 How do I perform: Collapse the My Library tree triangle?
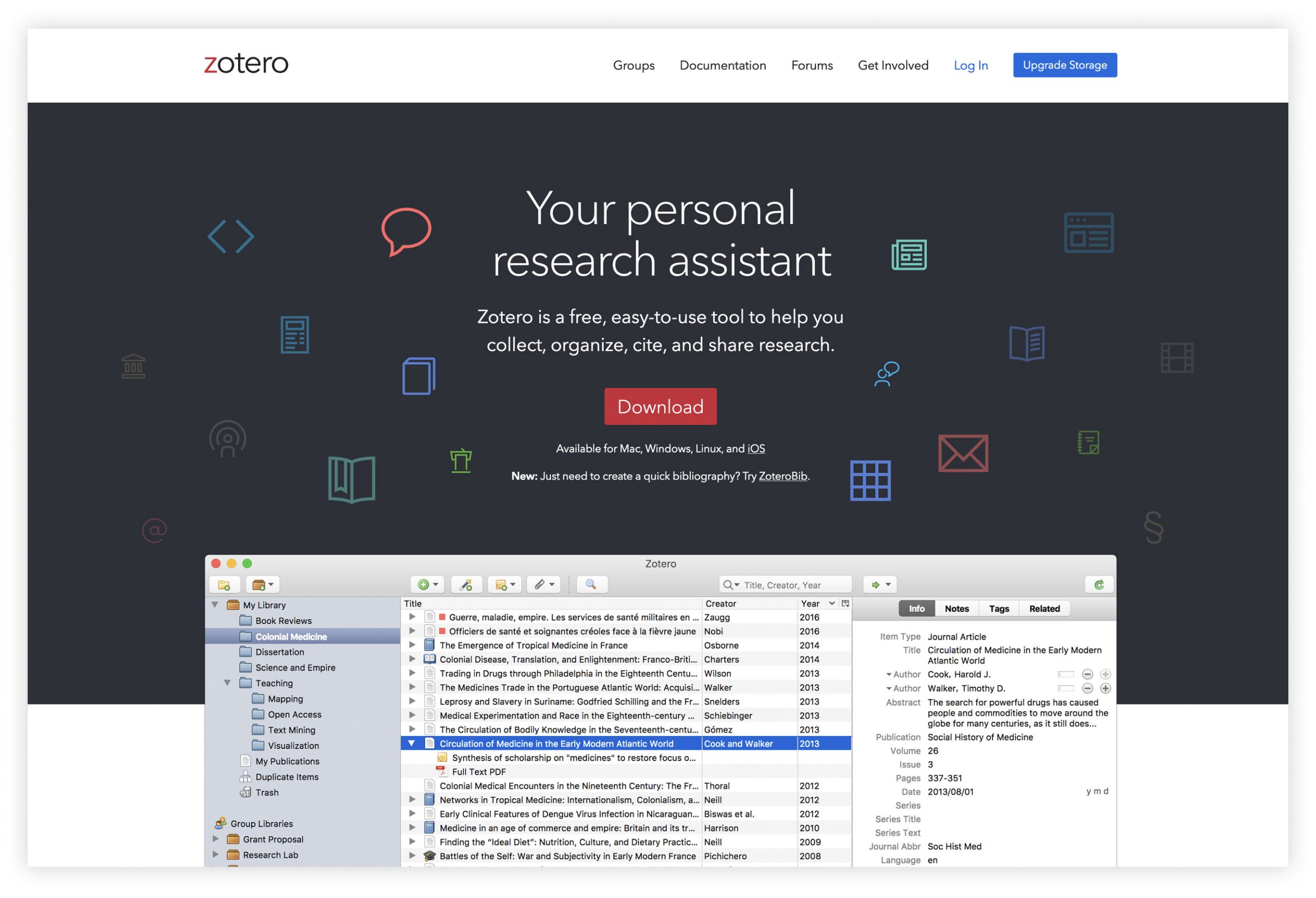click(x=215, y=604)
